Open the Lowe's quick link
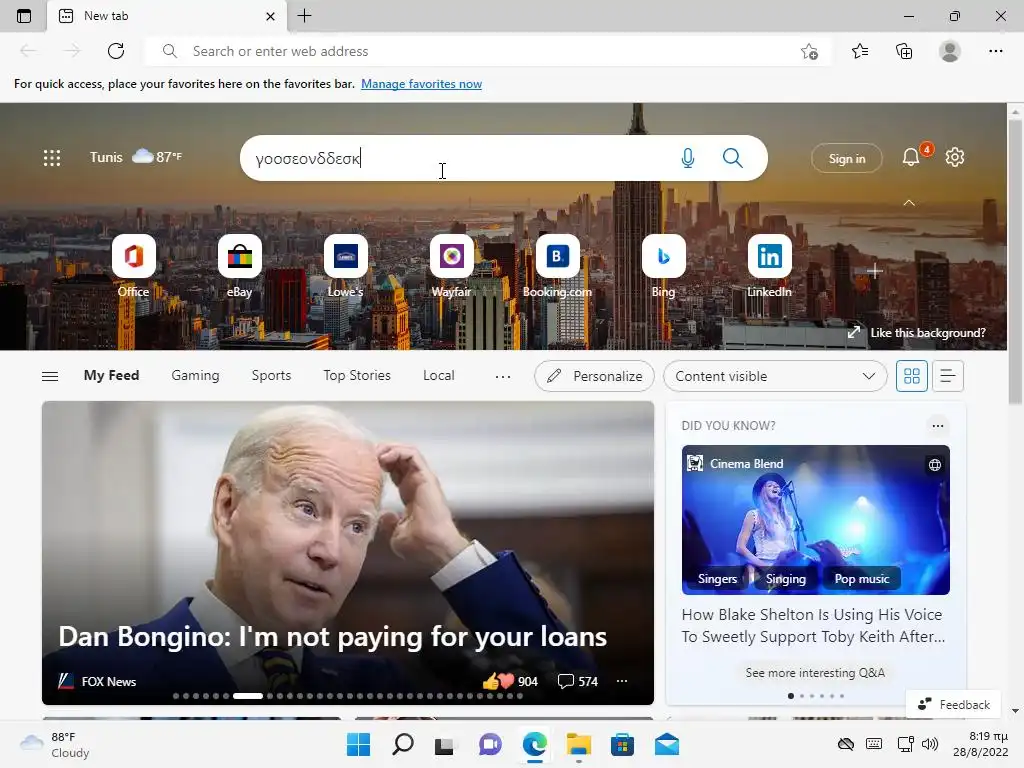 [345, 266]
